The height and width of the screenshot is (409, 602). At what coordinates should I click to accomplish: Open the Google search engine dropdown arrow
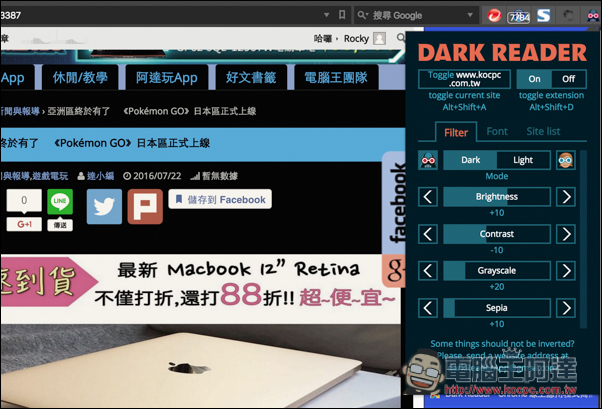(x=470, y=15)
